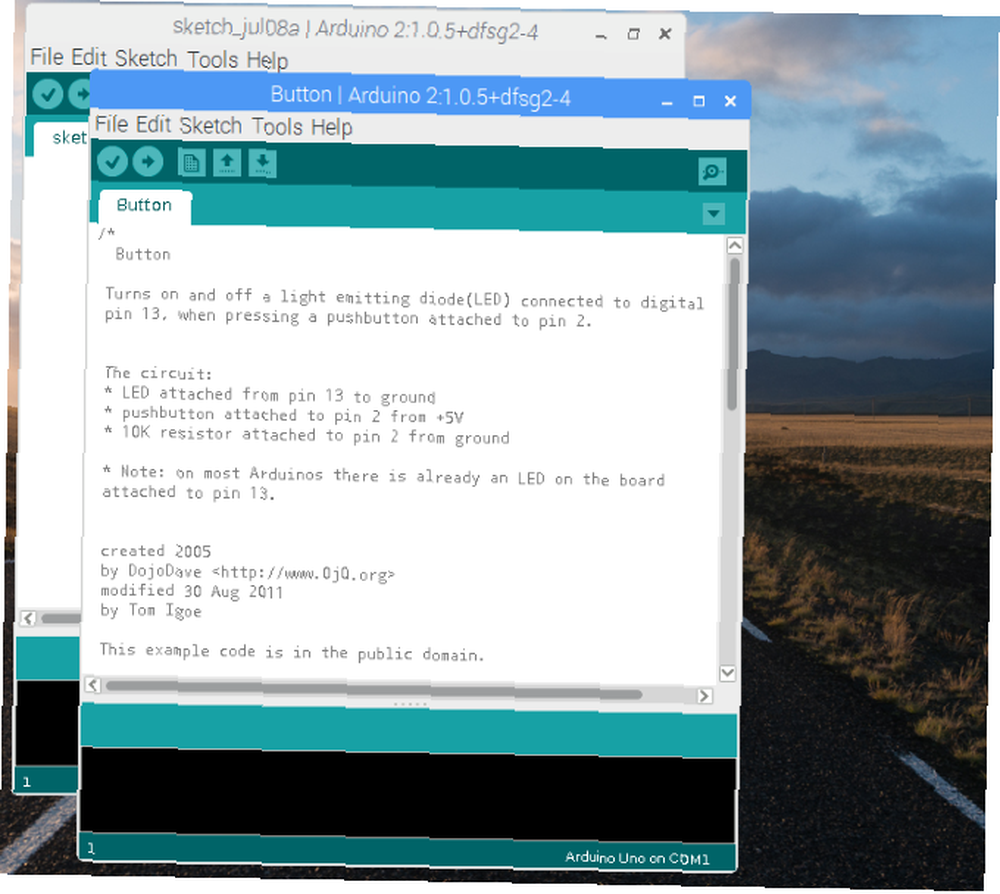Click the vertical scrollbar thumb in editor
Screen dimensions: 1000x894
[x=733, y=333]
